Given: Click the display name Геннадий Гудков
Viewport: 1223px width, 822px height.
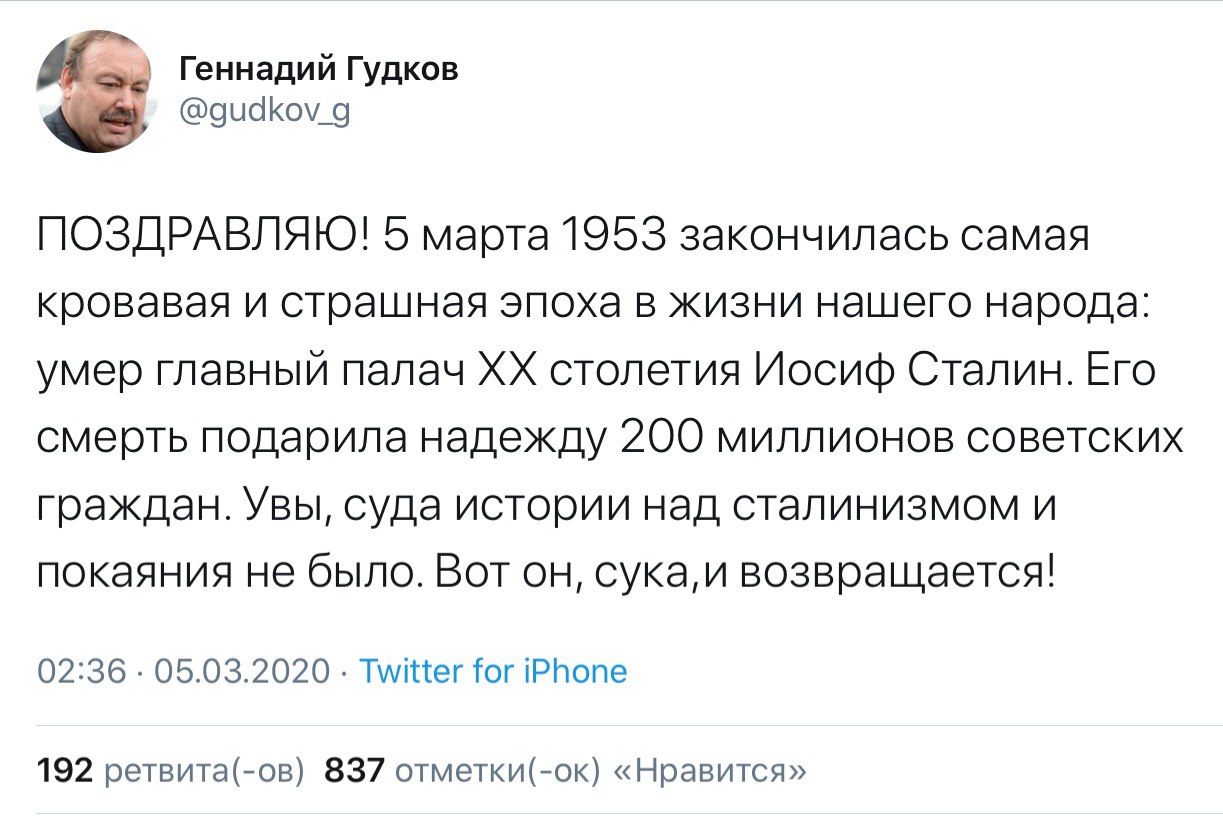Looking at the screenshot, I should pos(319,70).
